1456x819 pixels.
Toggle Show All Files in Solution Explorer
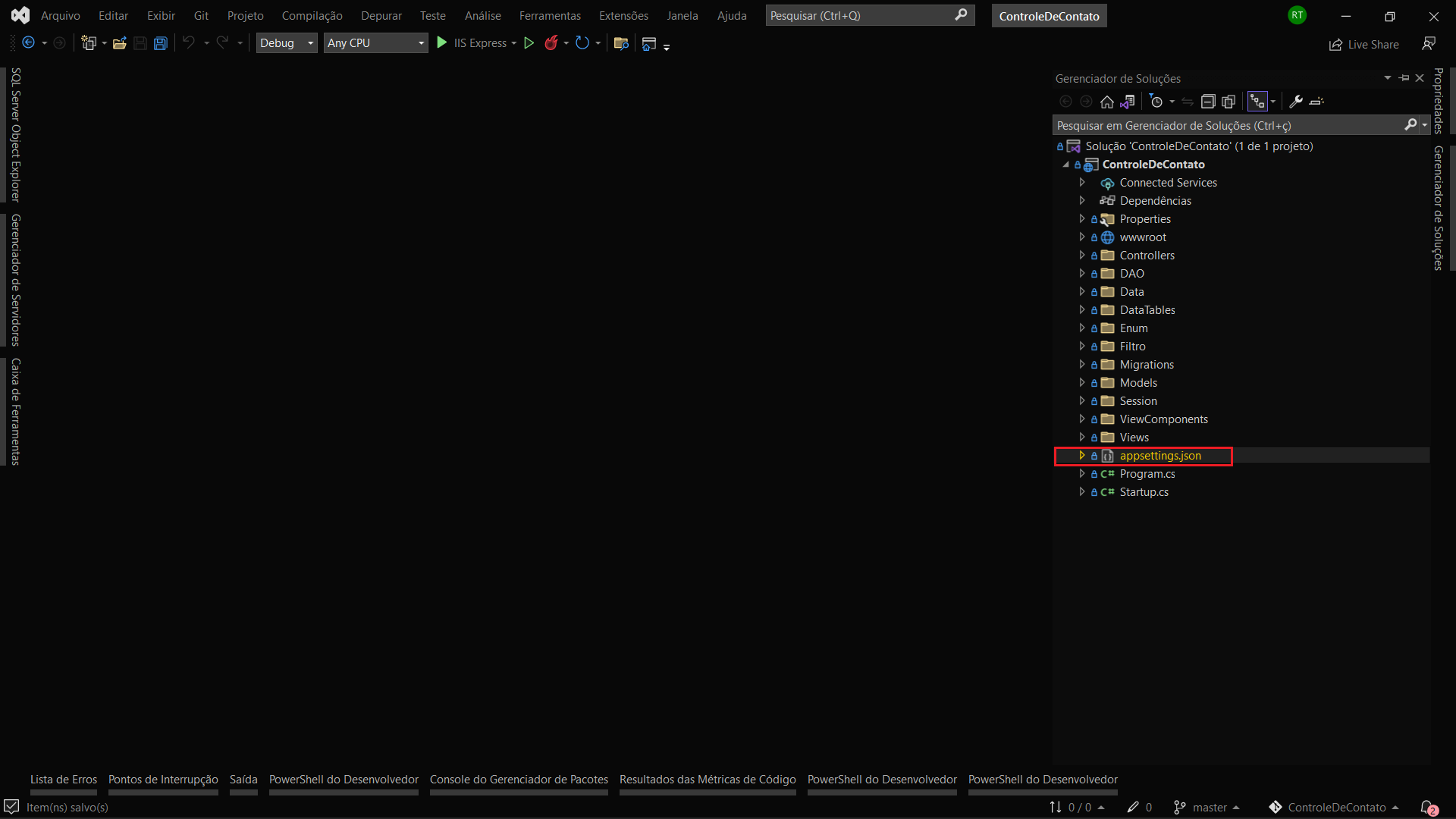coord(1228,102)
